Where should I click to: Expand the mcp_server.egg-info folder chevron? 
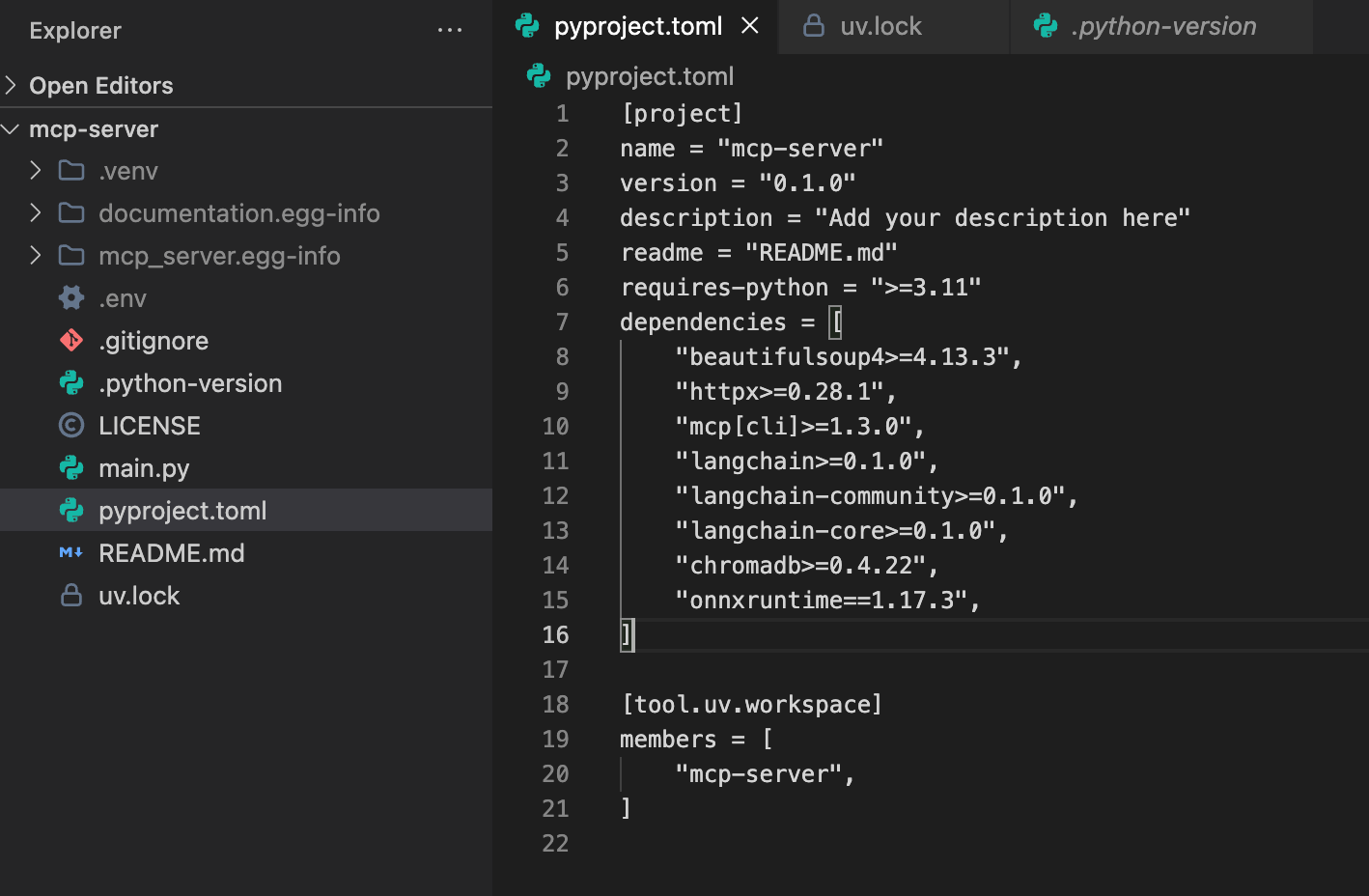(x=36, y=255)
